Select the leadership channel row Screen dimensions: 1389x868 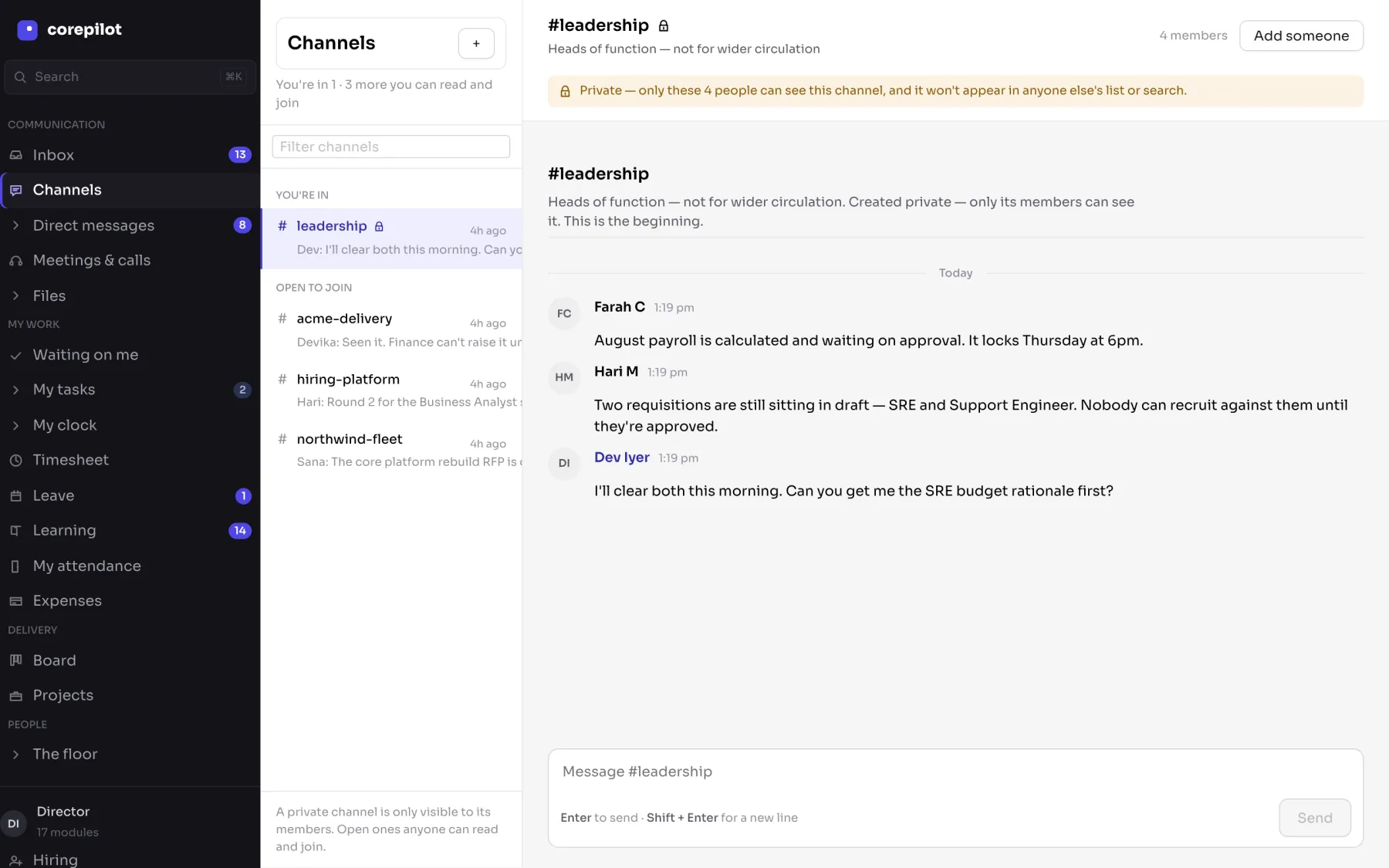click(x=393, y=238)
